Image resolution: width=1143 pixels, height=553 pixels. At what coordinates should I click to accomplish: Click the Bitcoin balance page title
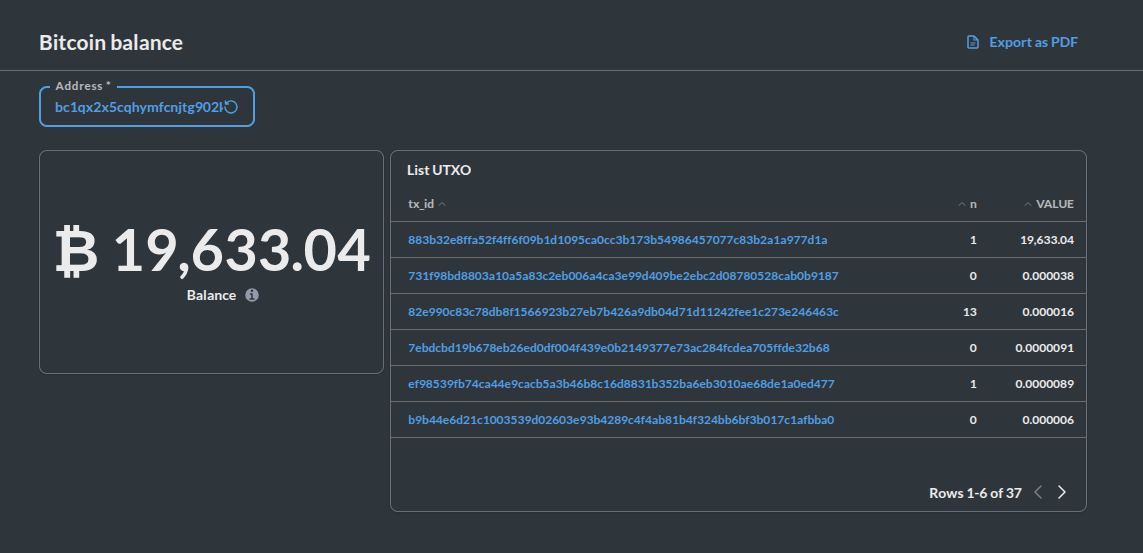click(111, 42)
